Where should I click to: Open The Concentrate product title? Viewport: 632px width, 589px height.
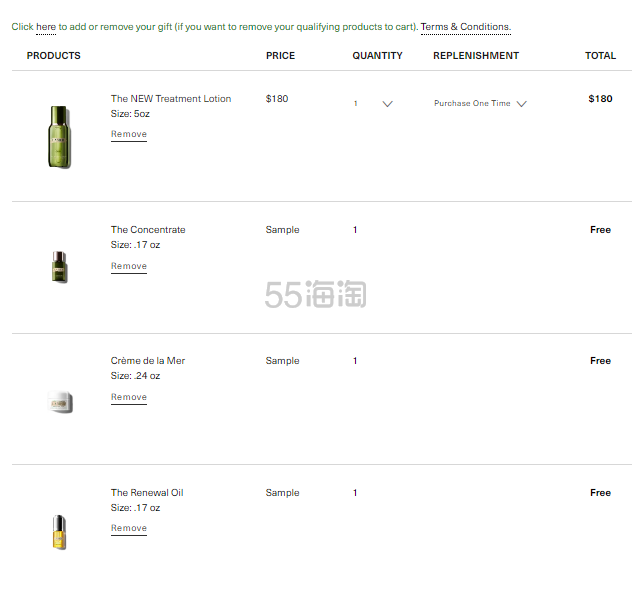[148, 230]
